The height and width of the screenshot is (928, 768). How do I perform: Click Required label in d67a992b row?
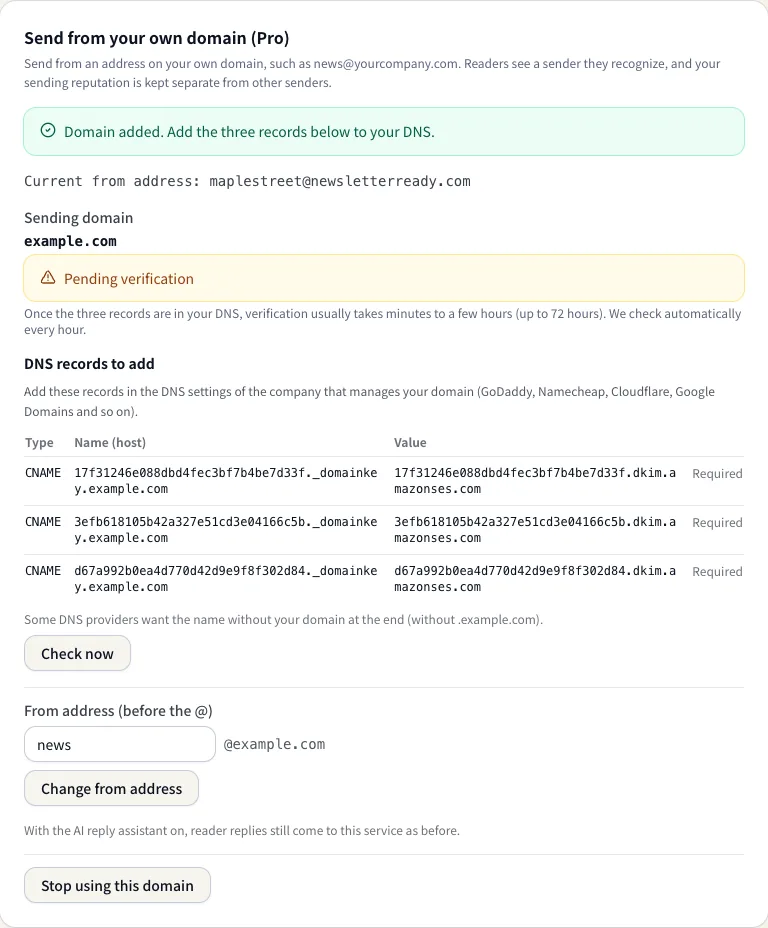(x=717, y=572)
